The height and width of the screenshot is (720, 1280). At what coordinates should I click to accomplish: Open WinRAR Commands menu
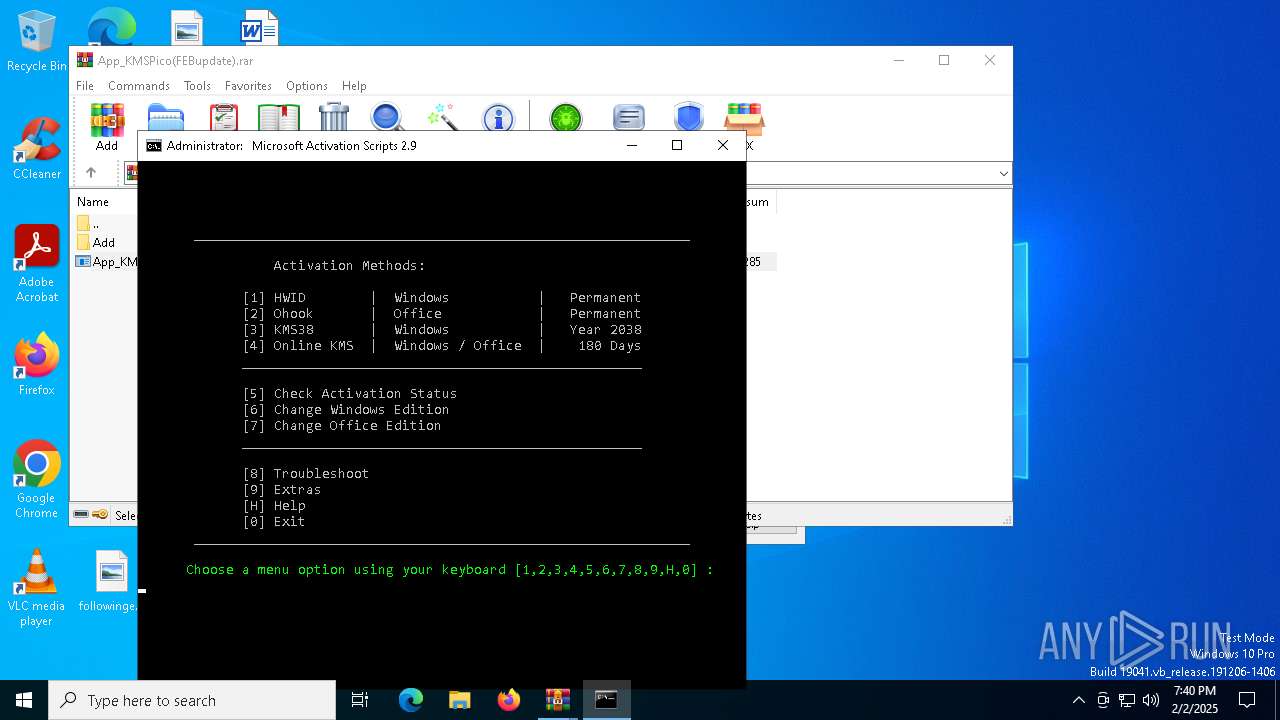tap(139, 86)
